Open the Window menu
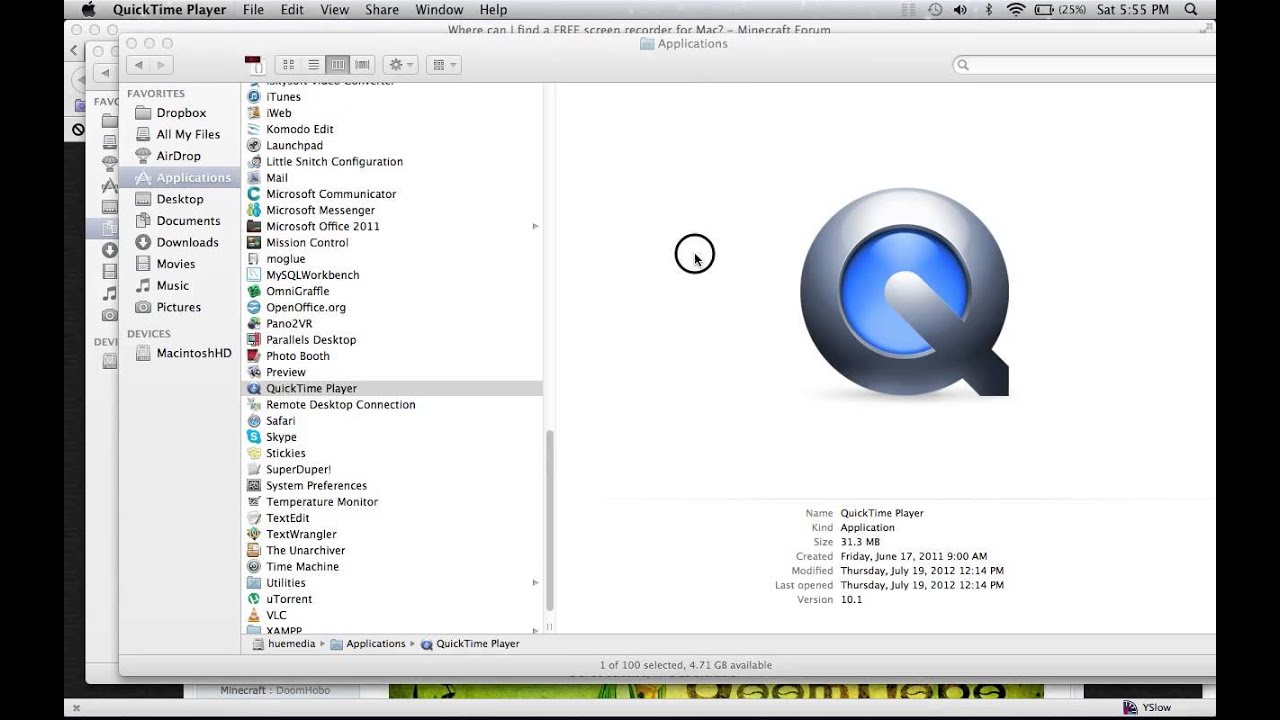The width and height of the screenshot is (1280, 720). click(x=439, y=9)
